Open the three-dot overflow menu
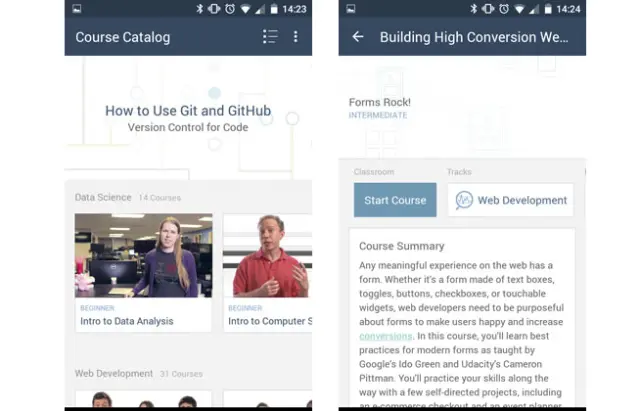This screenshot has width=640, height=411. click(x=296, y=37)
